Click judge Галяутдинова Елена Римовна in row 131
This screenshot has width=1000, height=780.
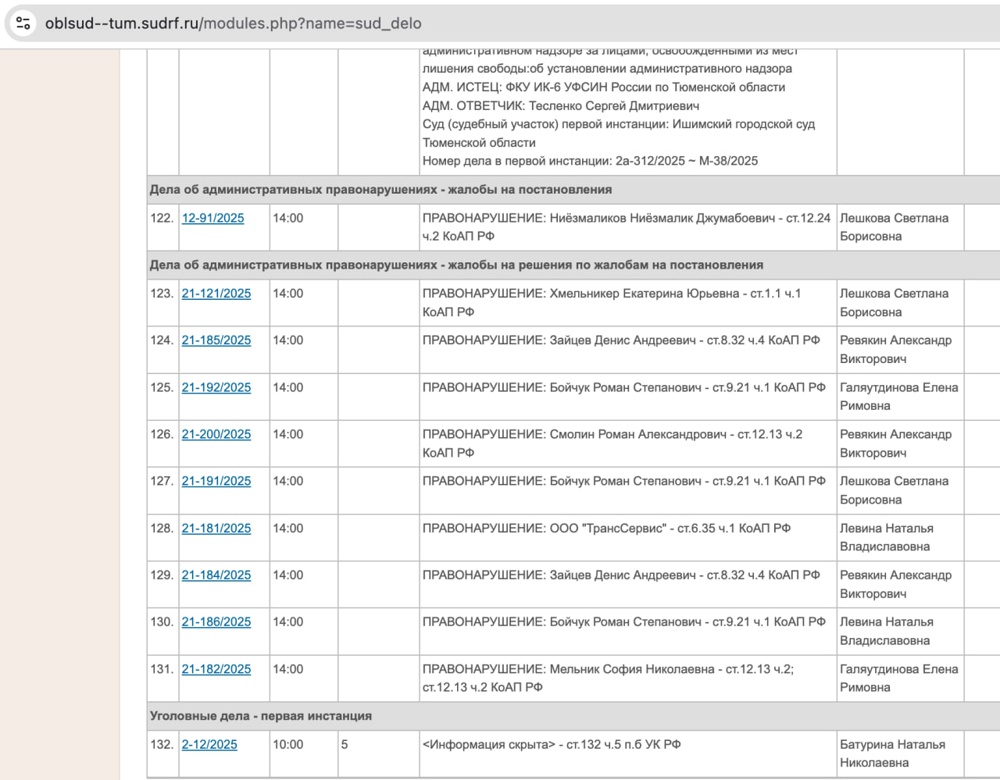coord(899,678)
